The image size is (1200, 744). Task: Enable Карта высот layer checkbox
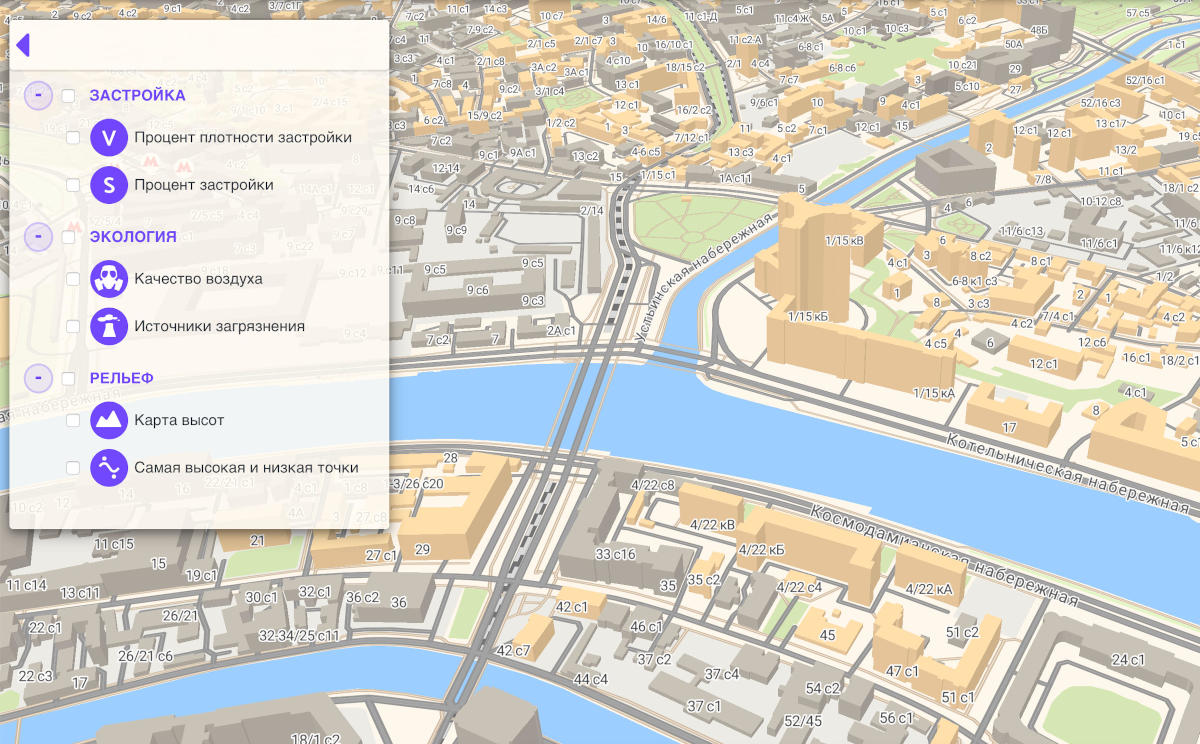(x=73, y=420)
